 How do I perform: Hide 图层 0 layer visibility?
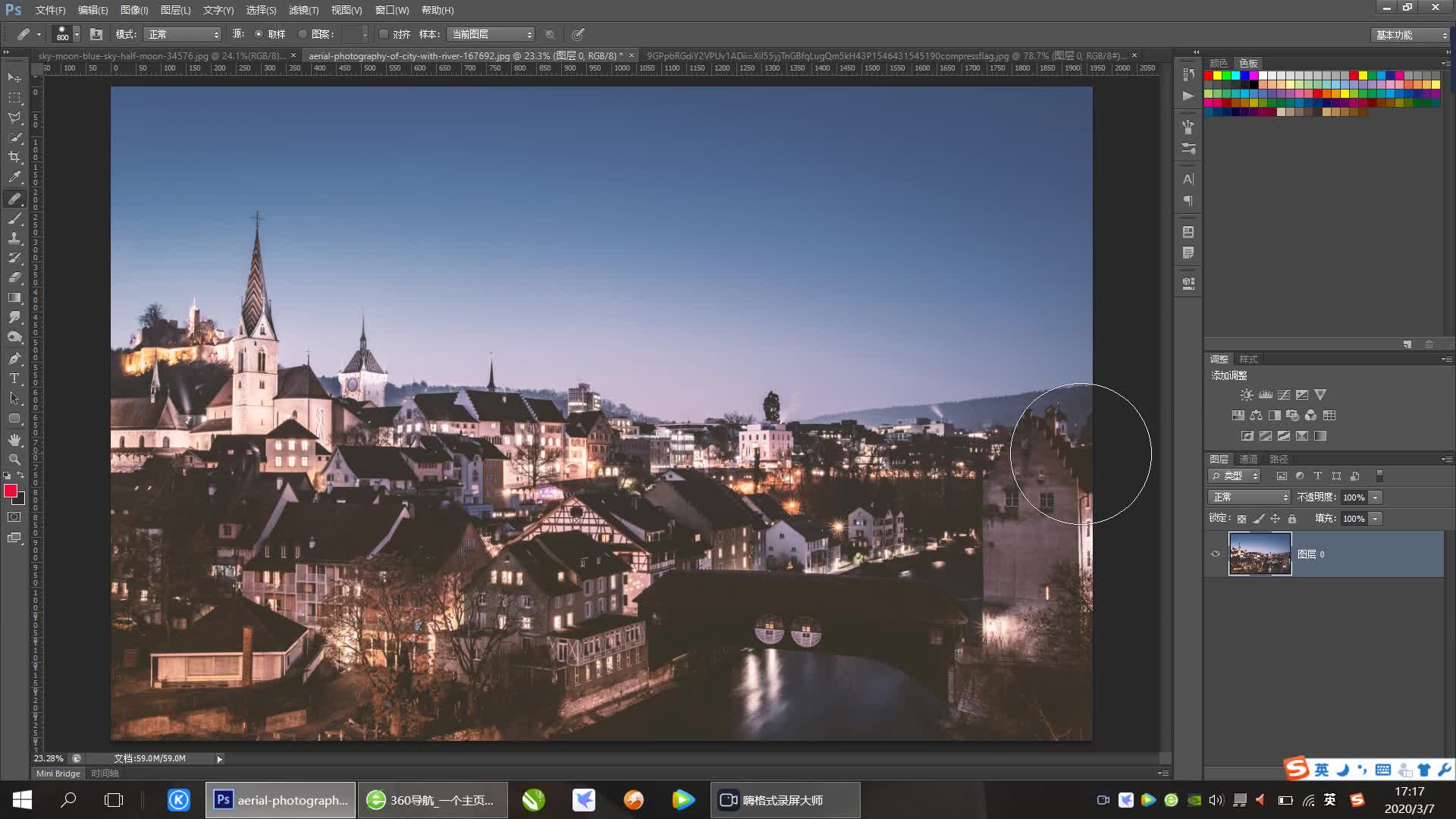pyautogui.click(x=1216, y=554)
